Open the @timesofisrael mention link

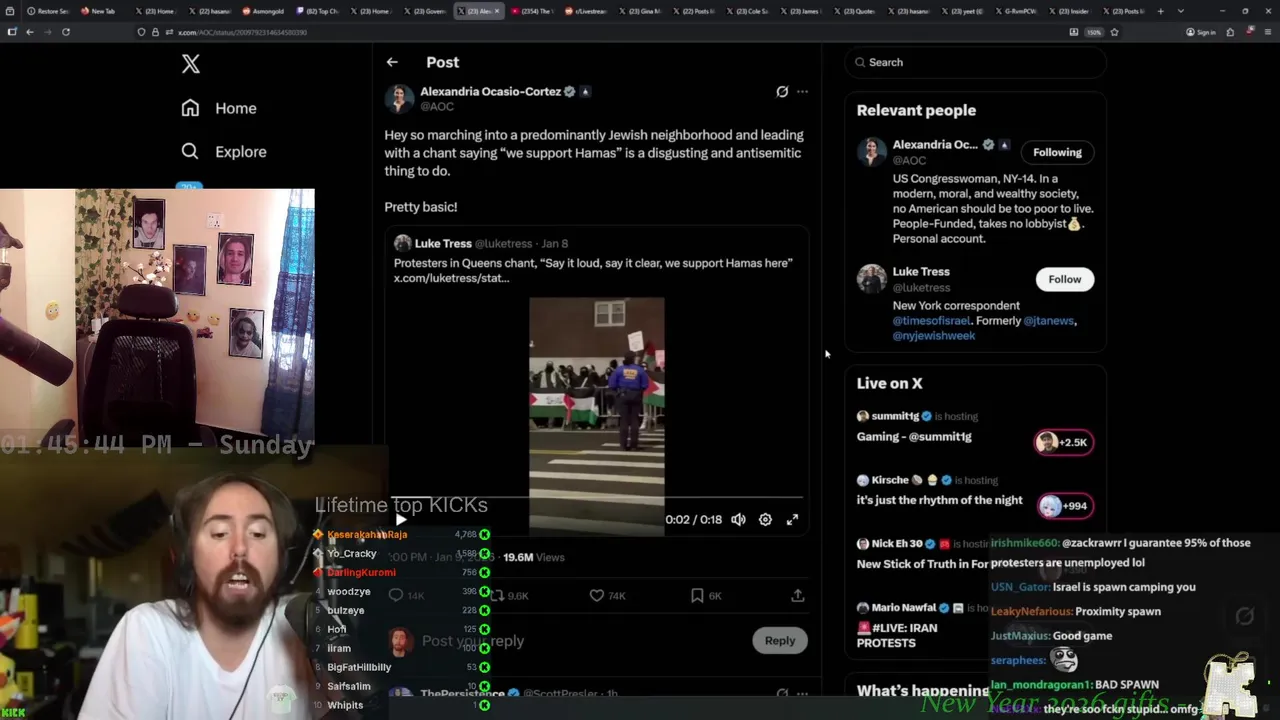(x=931, y=321)
